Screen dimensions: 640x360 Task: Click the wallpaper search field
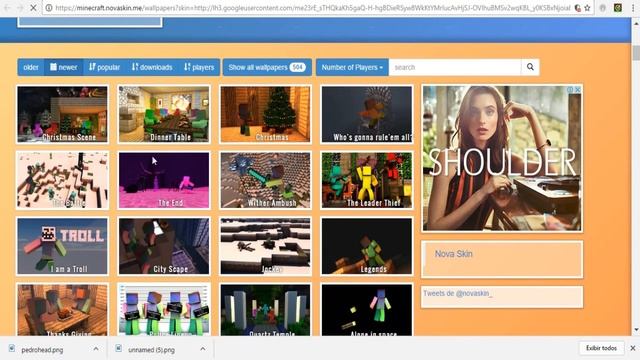[455, 67]
